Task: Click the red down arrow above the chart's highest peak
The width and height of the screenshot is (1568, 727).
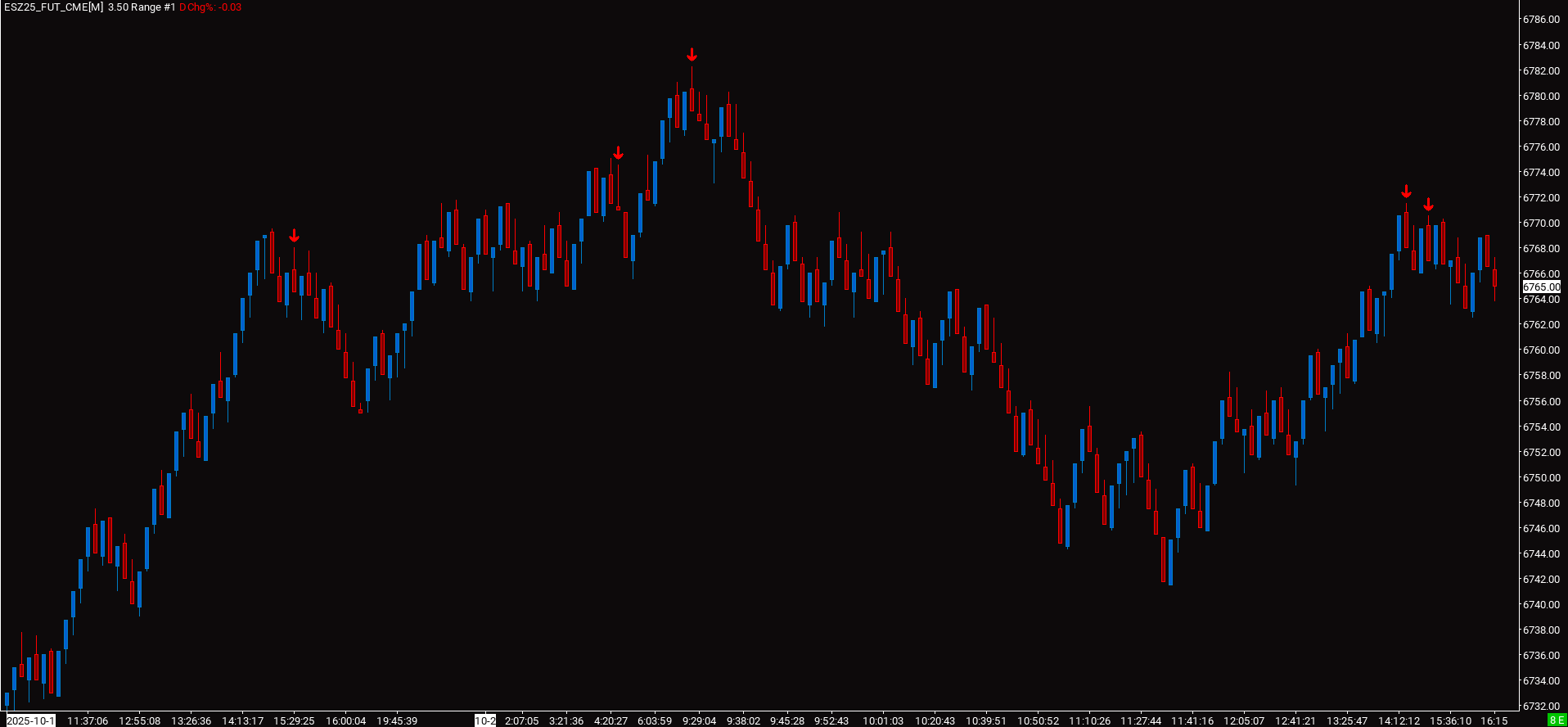Action: 692,55
